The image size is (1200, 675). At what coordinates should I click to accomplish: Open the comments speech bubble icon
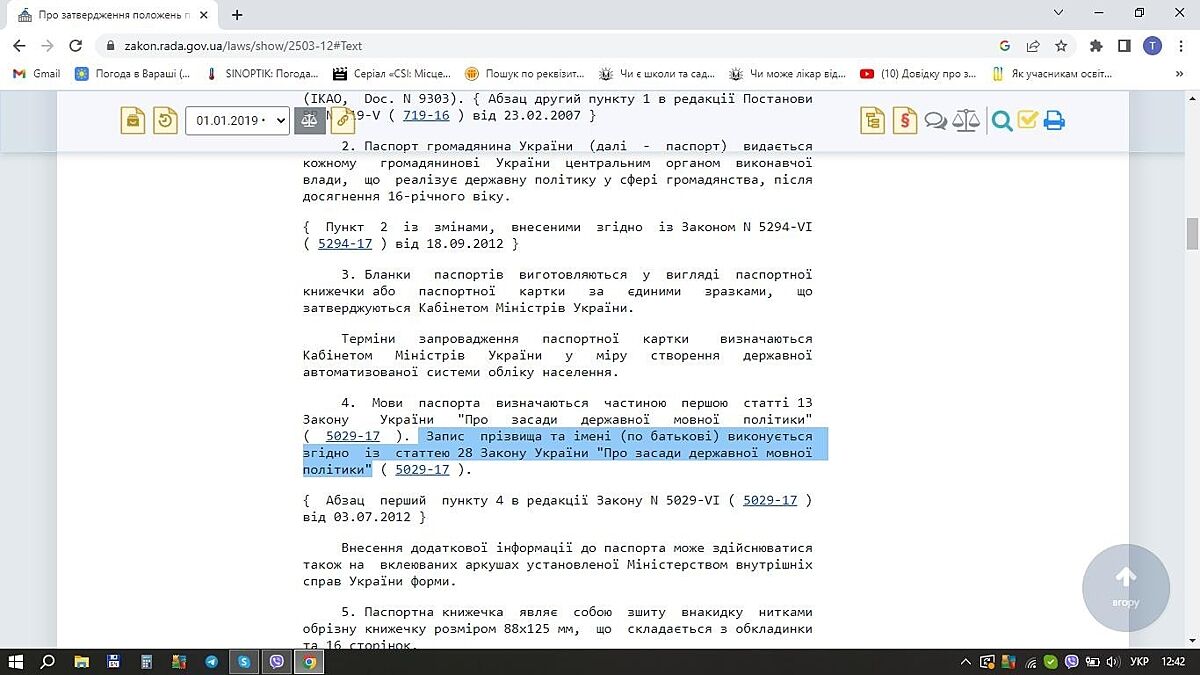click(x=935, y=121)
